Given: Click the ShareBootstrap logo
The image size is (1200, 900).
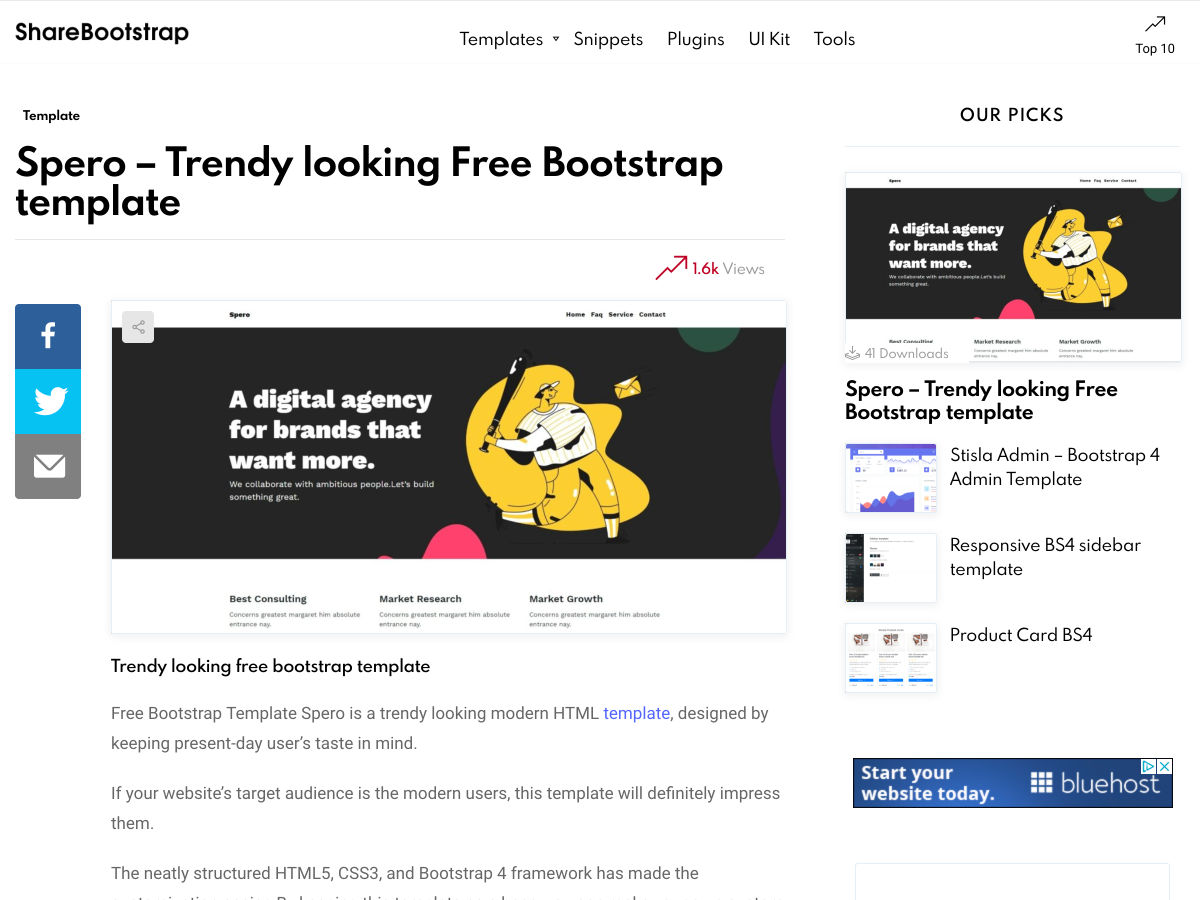Looking at the screenshot, I should pos(102,32).
